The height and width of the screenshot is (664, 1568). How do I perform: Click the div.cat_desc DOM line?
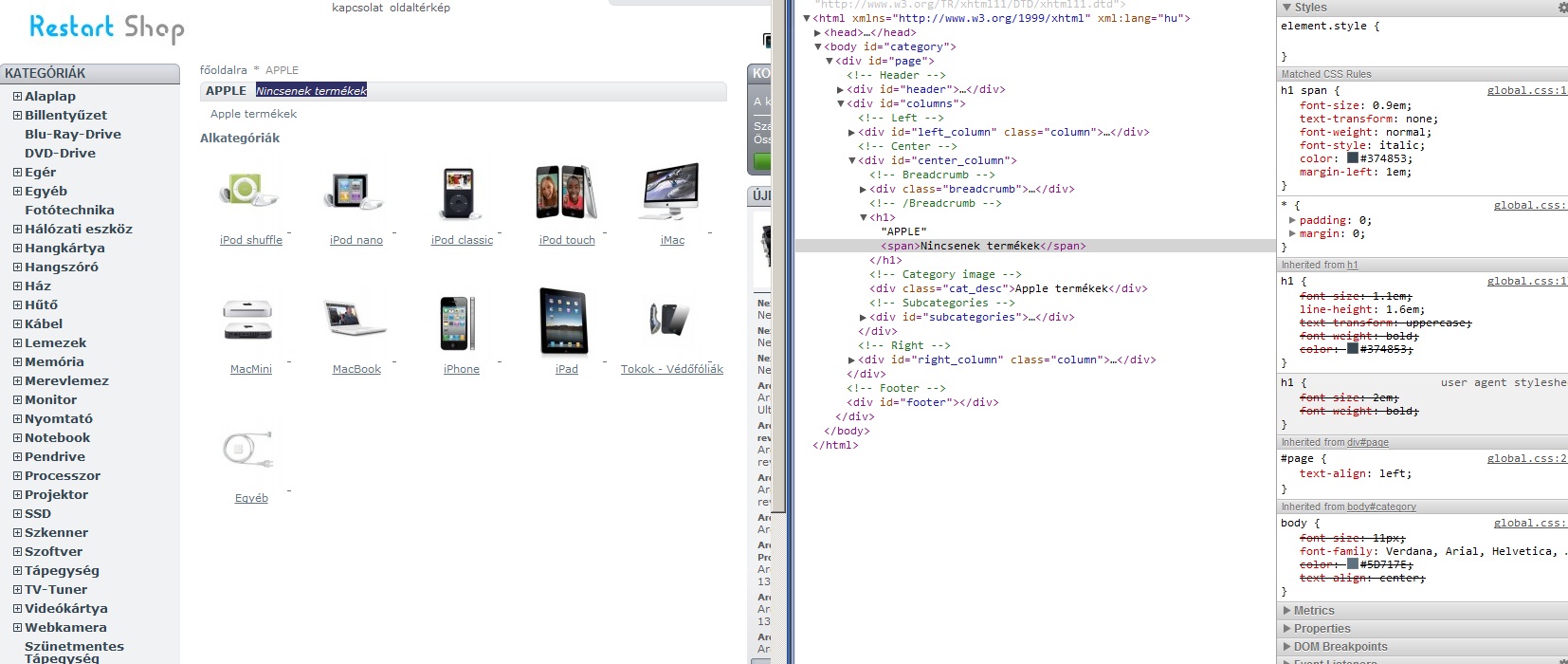[x=1009, y=288]
